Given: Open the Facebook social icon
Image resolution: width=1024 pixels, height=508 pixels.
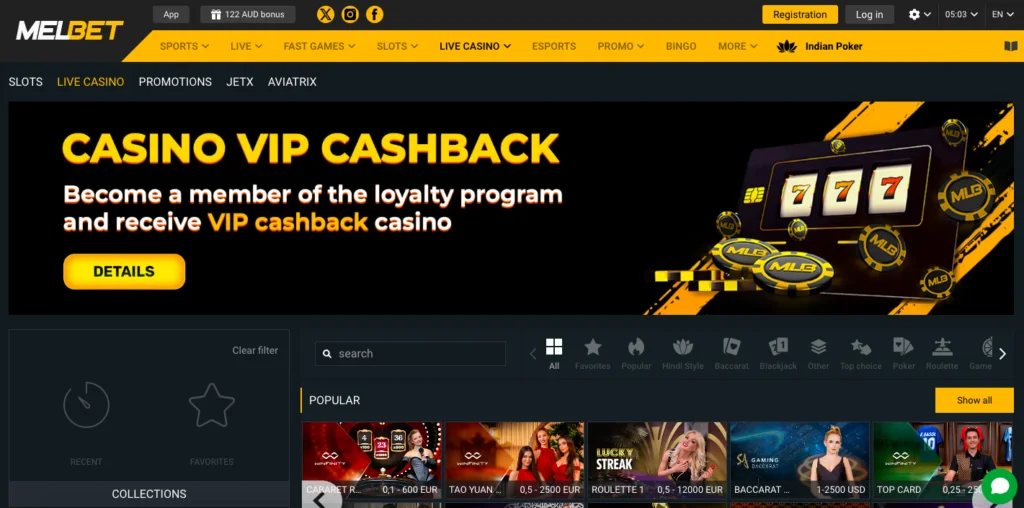Looking at the screenshot, I should click(x=375, y=14).
